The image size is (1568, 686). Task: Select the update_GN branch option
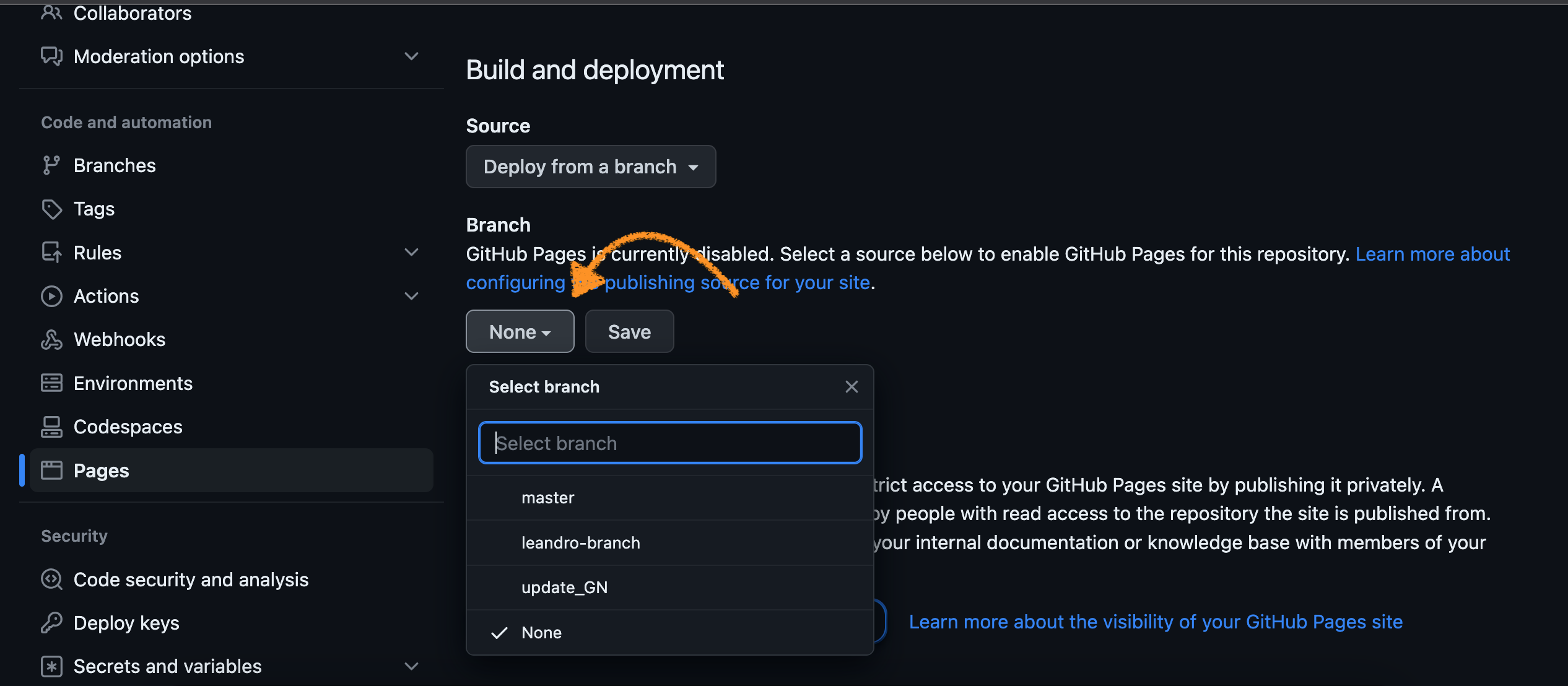click(670, 588)
